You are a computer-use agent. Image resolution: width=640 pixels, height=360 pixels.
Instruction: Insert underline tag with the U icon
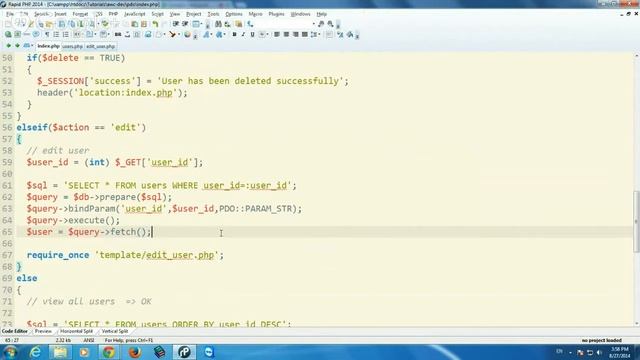(252, 35)
